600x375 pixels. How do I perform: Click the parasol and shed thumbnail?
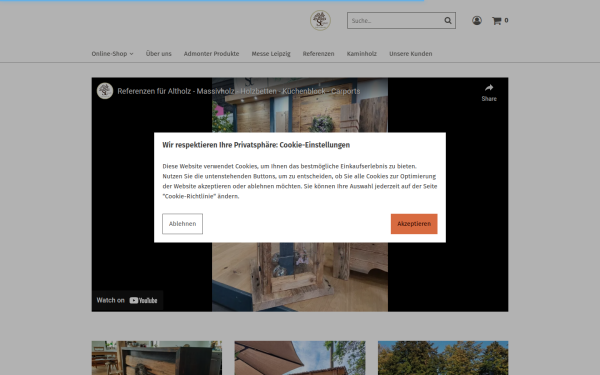(300, 358)
